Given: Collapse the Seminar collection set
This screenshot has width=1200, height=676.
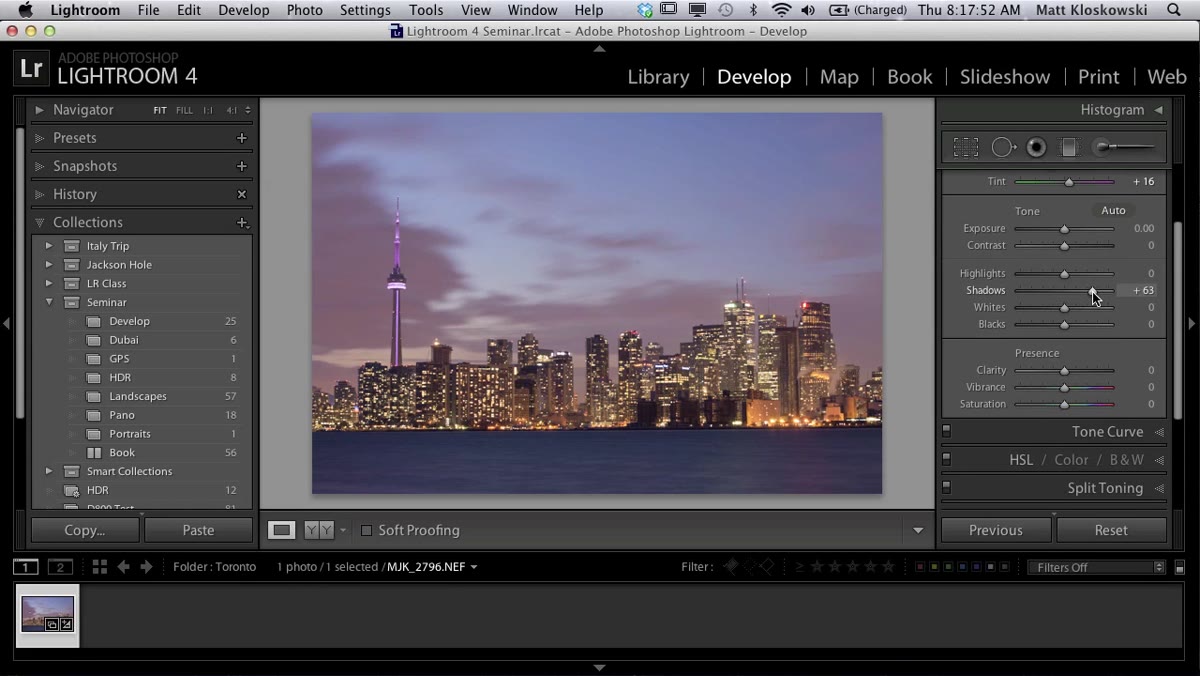Looking at the screenshot, I should coord(49,302).
